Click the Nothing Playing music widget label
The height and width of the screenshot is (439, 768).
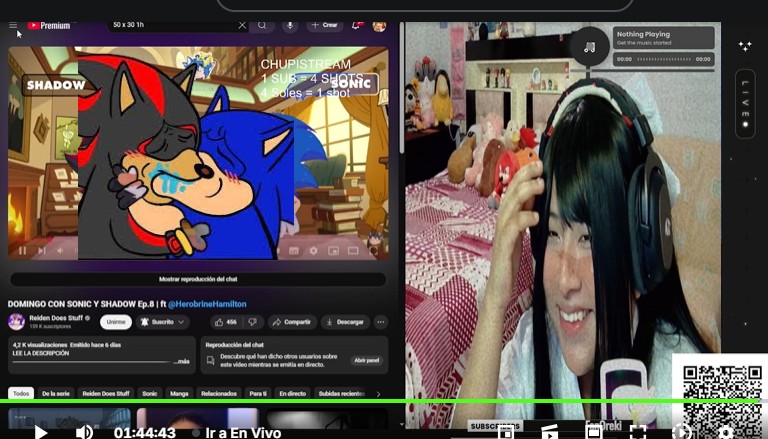643,34
